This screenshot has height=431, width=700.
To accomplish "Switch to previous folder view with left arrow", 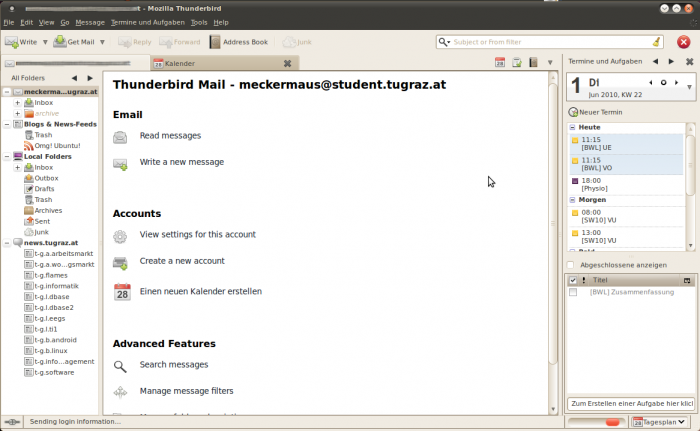I will tap(74, 78).
